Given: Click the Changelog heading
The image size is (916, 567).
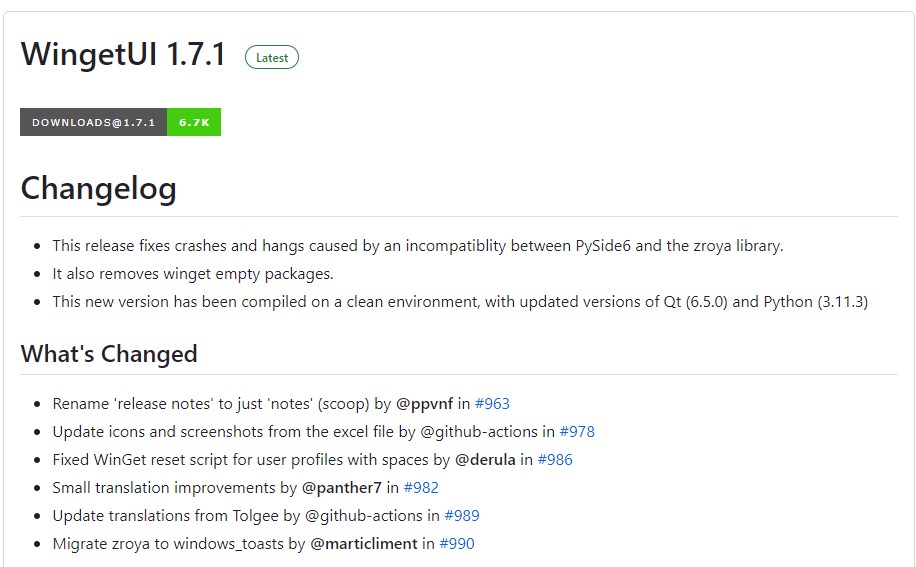Looking at the screenshot, I should [98, 189].
